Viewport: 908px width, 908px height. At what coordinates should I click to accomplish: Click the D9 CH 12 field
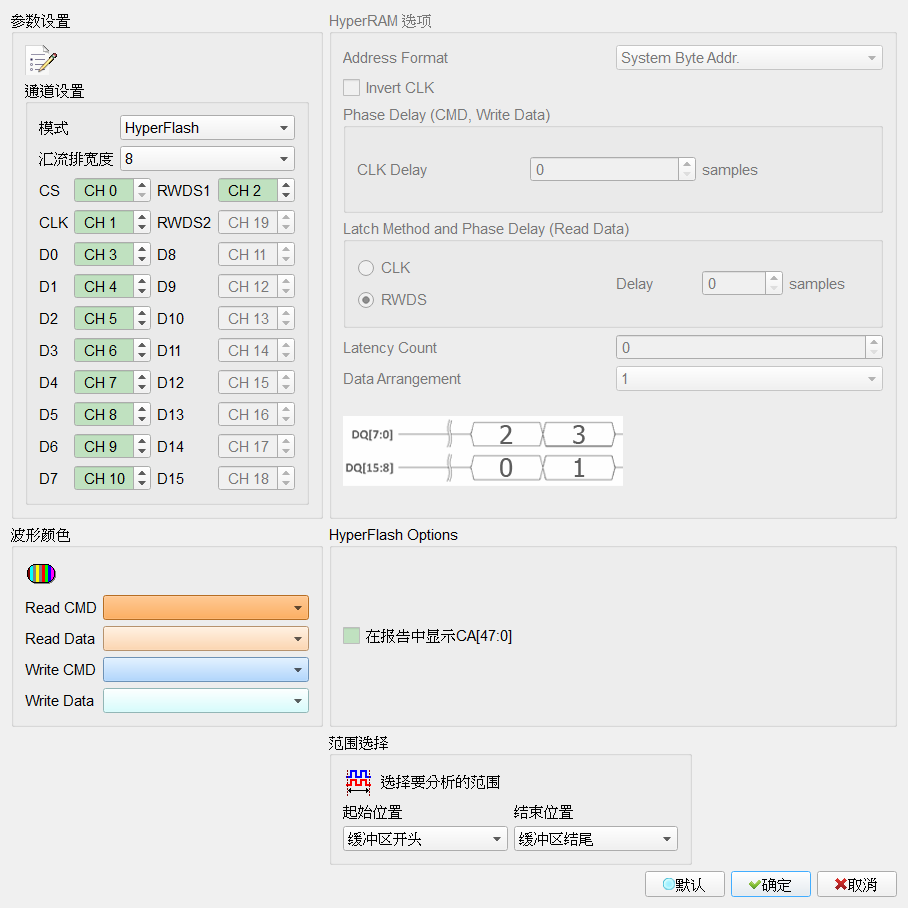point(248,286)
